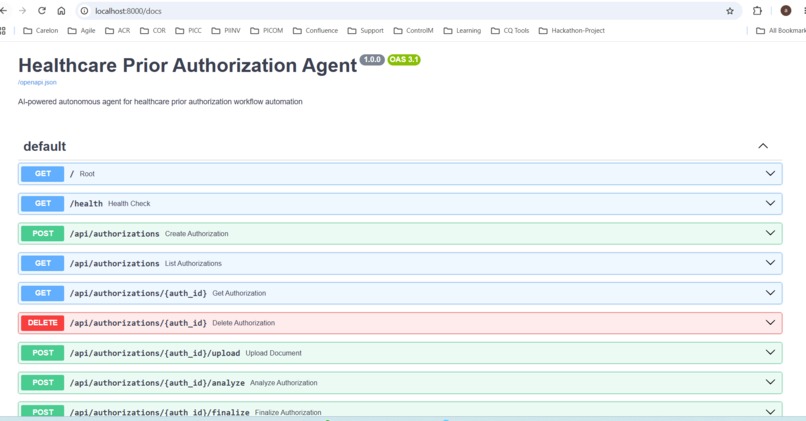Viewport: 806px width, 421px height.
Task: Click the POST badge for Upload Document
Action: click(43, 353)
